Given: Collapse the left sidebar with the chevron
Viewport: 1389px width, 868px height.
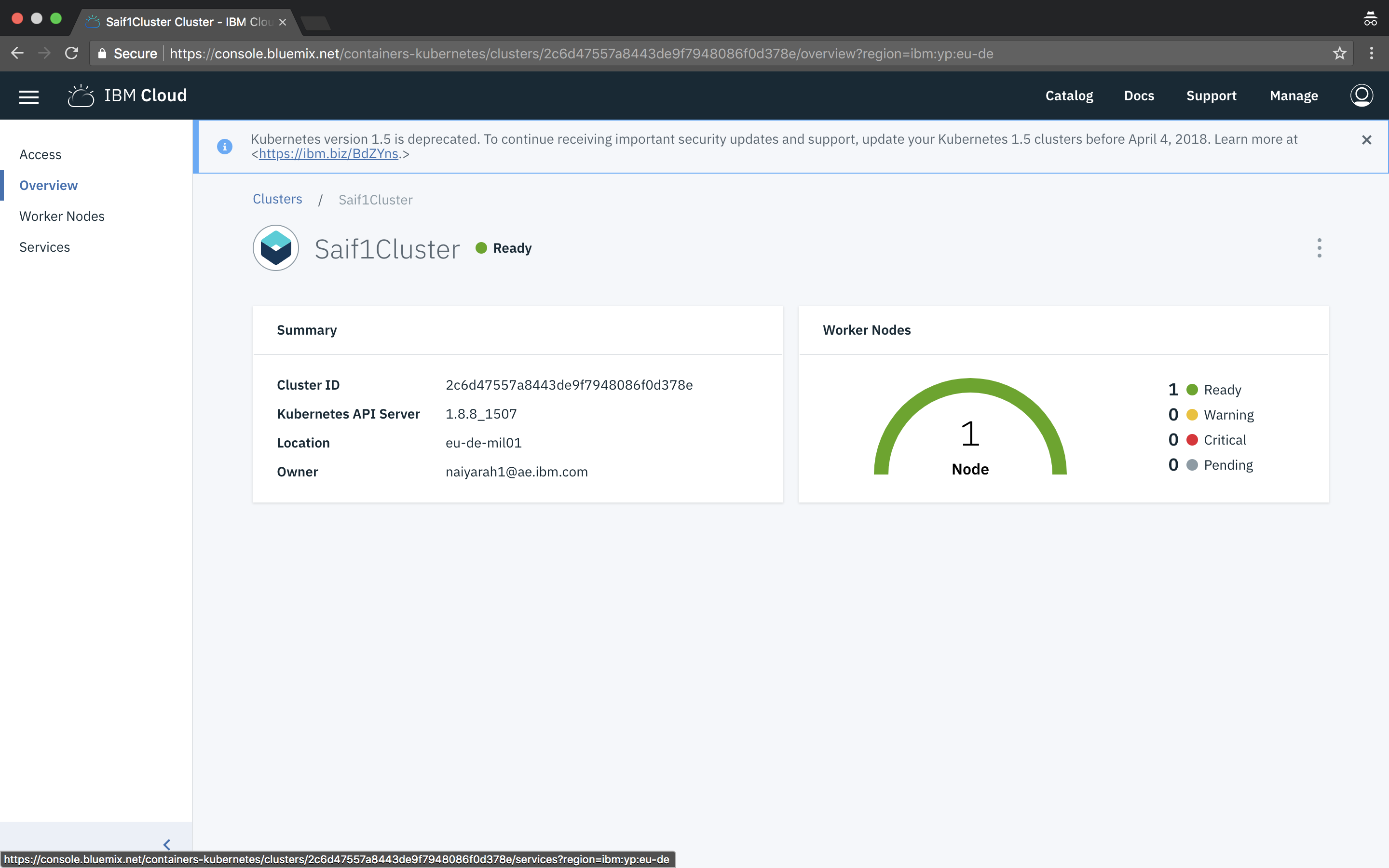Looking at the screenshot, I should [x=166, y=844].
